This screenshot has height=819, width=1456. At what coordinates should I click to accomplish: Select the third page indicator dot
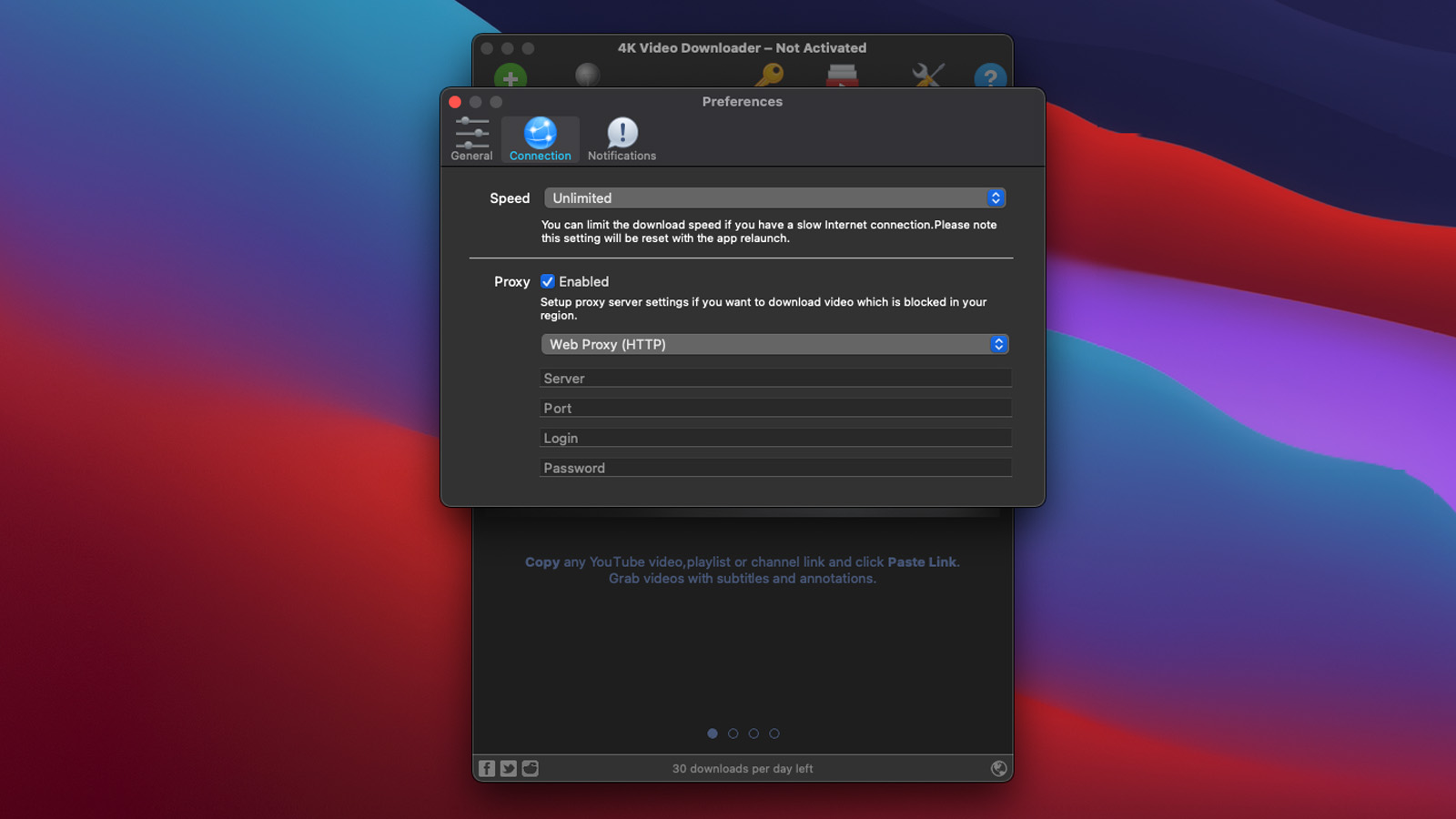click(x=753, y=733)
